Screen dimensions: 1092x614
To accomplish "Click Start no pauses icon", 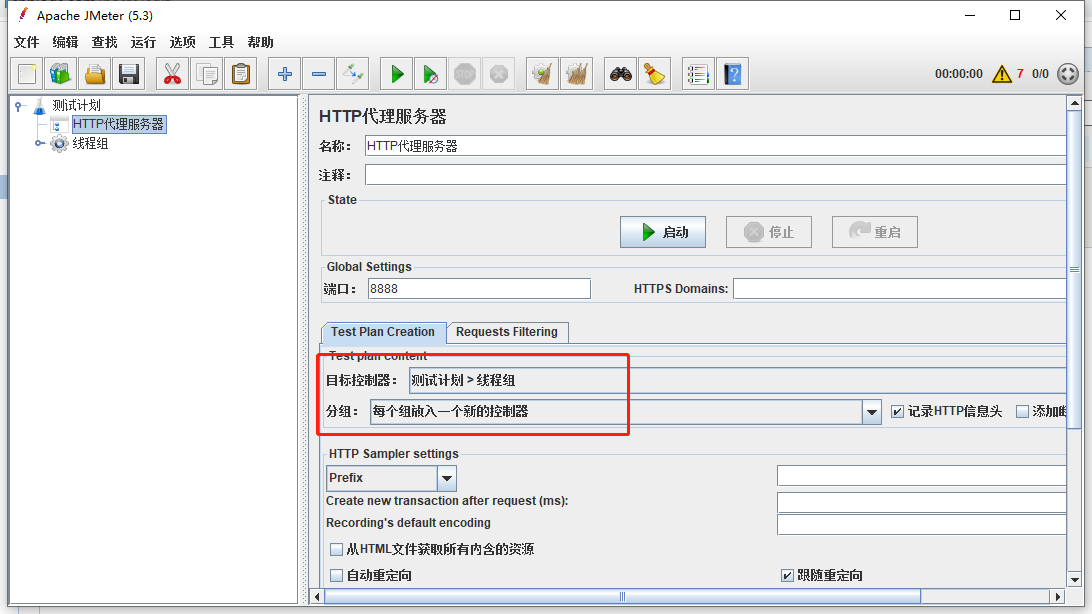I will click(x=430, y=74).
